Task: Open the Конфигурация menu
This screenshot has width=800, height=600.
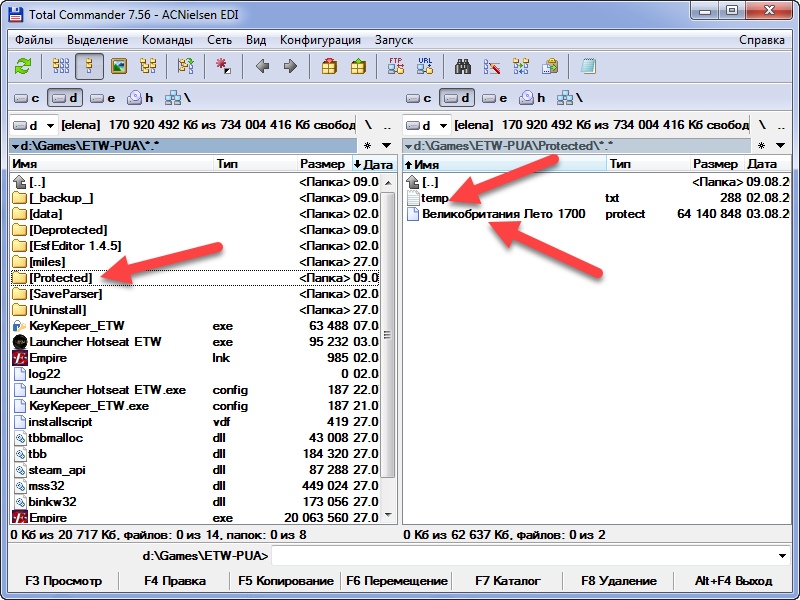Action: (x=320, y=40)
